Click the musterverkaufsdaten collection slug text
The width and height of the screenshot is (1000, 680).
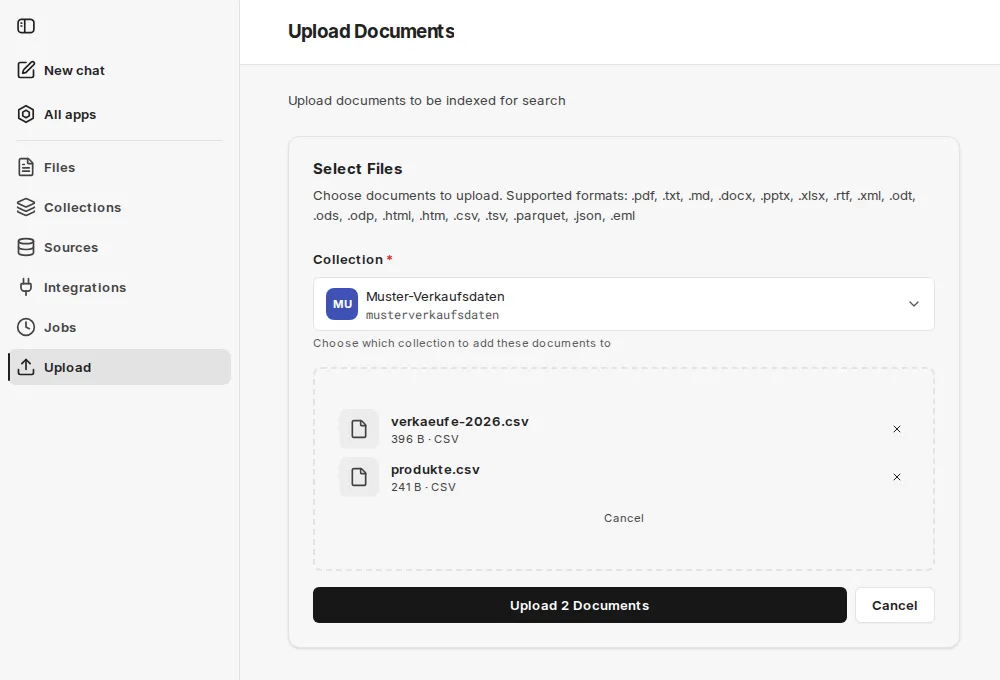point(432,315)
